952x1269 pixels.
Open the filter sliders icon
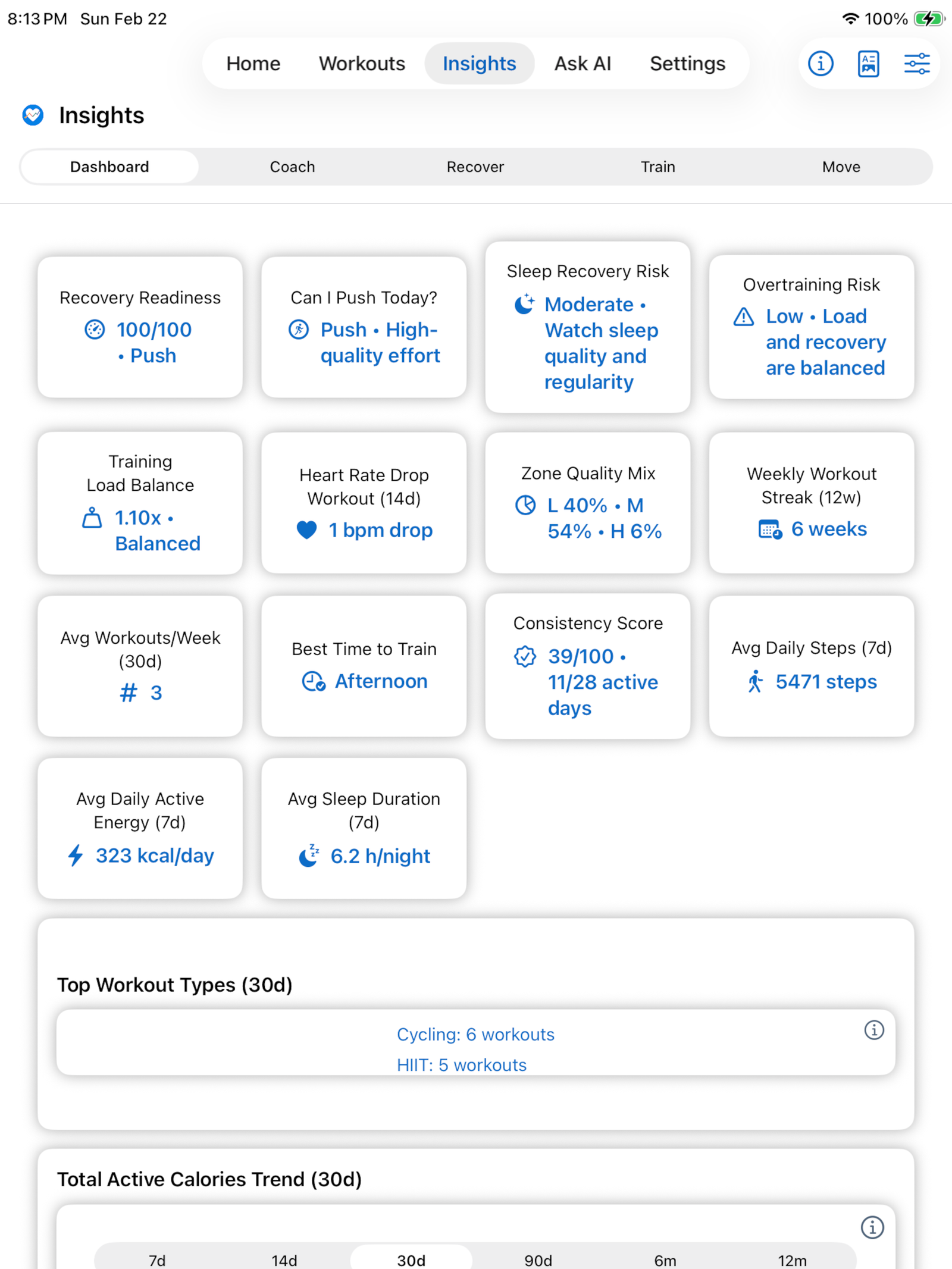(916, 64)
